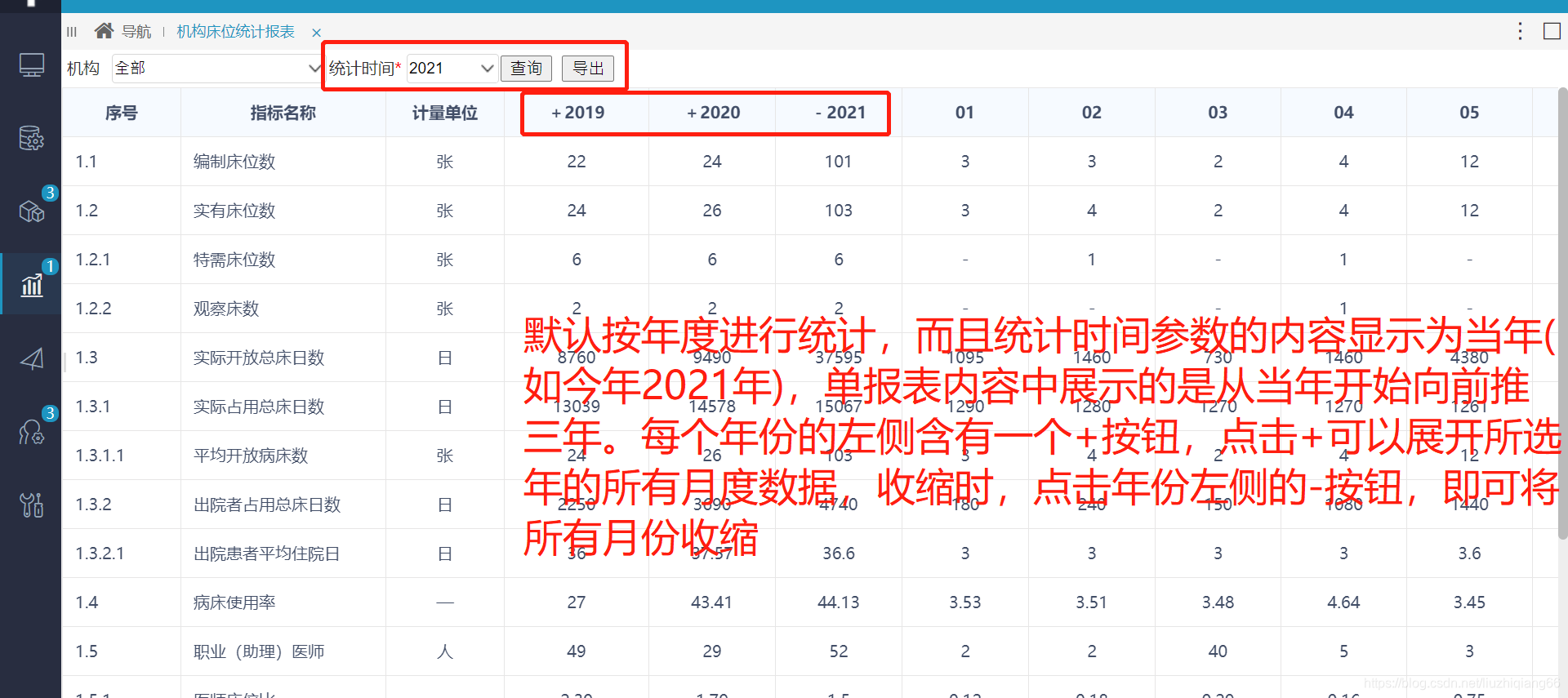Click the 04 value 4.64 for 病床使用率
Viewport: 1568px width, 698px height.
[x=1343, y=602]
